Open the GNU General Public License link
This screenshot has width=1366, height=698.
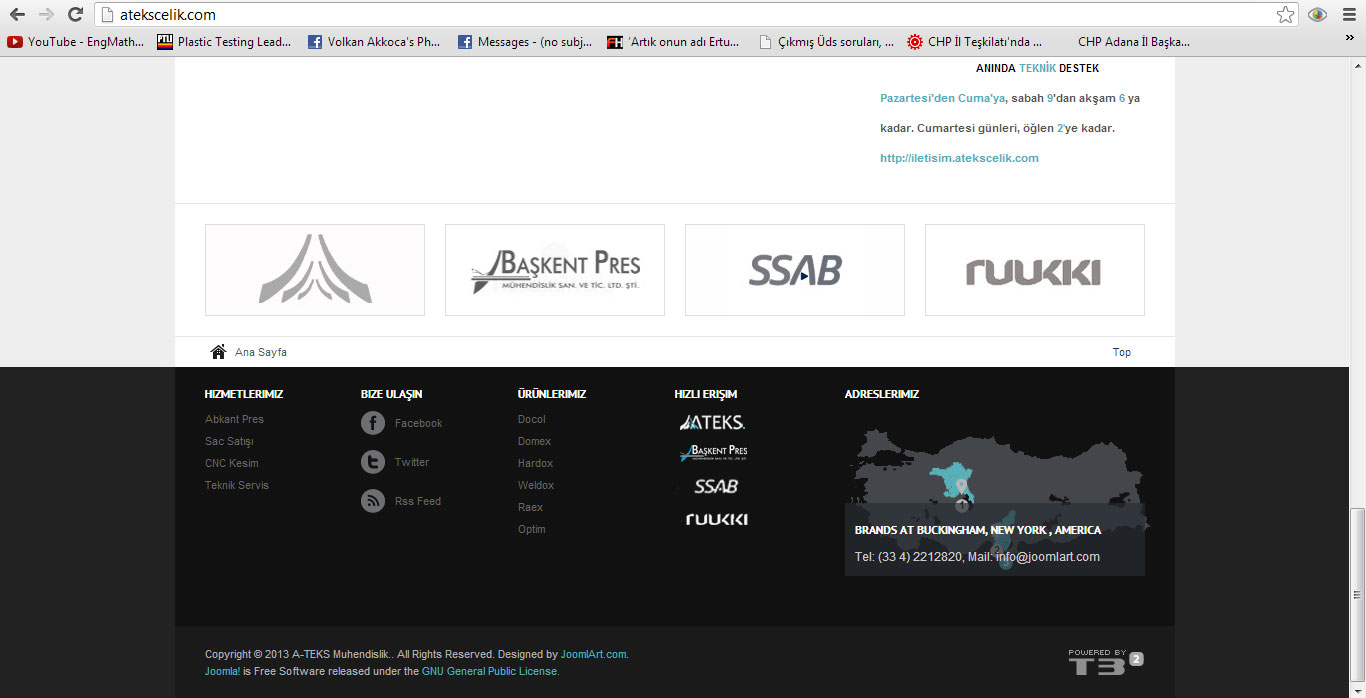point(489,671)
